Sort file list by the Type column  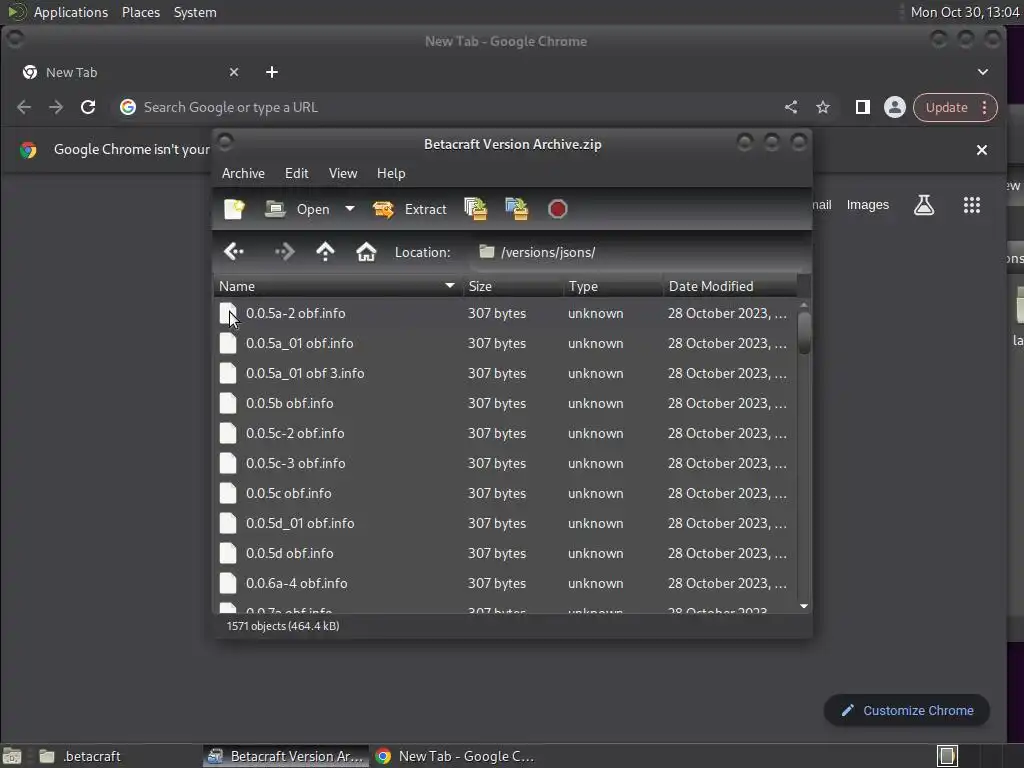pyautogui.click(x=613, y=286)
